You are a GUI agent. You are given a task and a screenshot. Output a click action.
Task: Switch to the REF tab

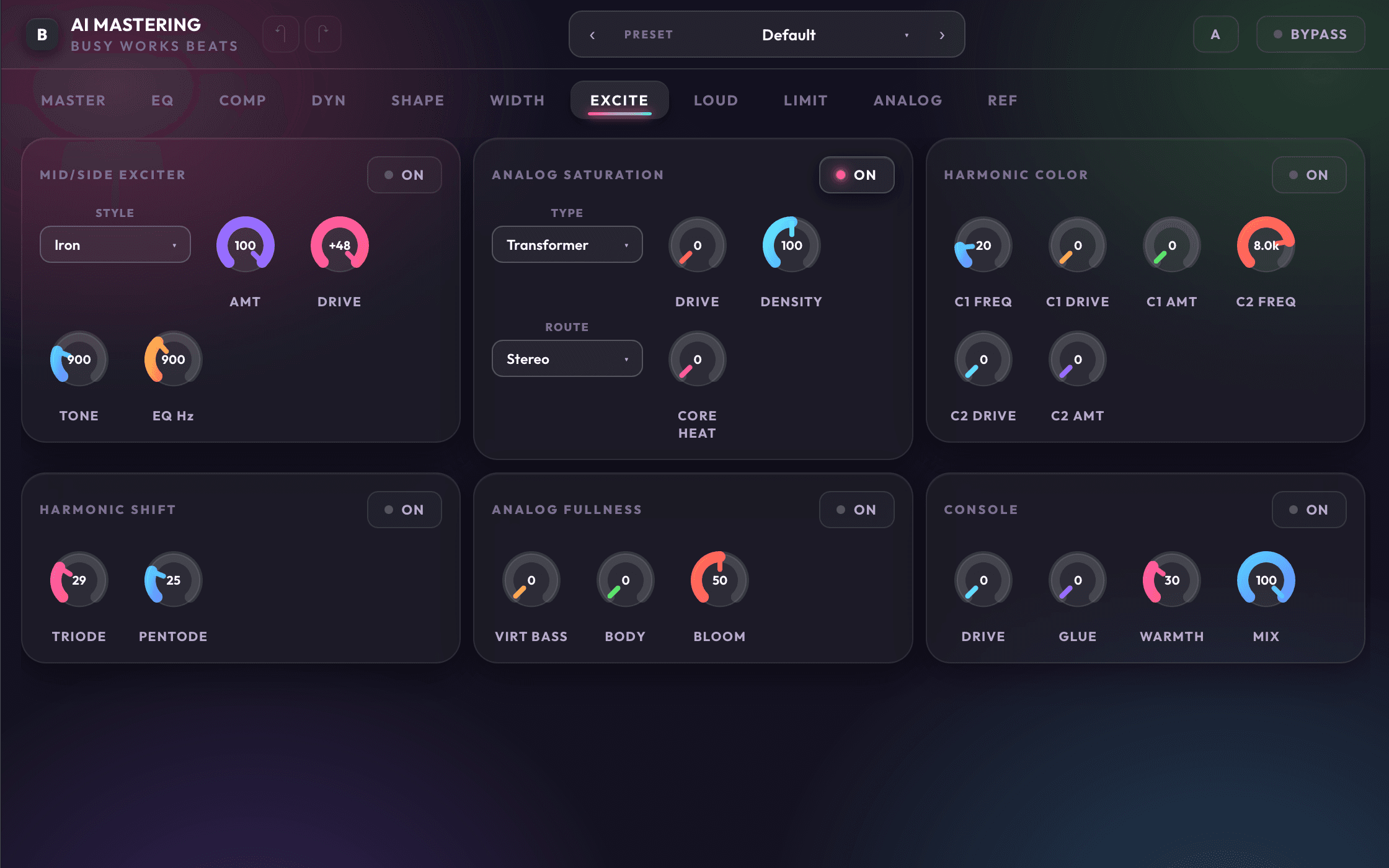pos(1002,100)
